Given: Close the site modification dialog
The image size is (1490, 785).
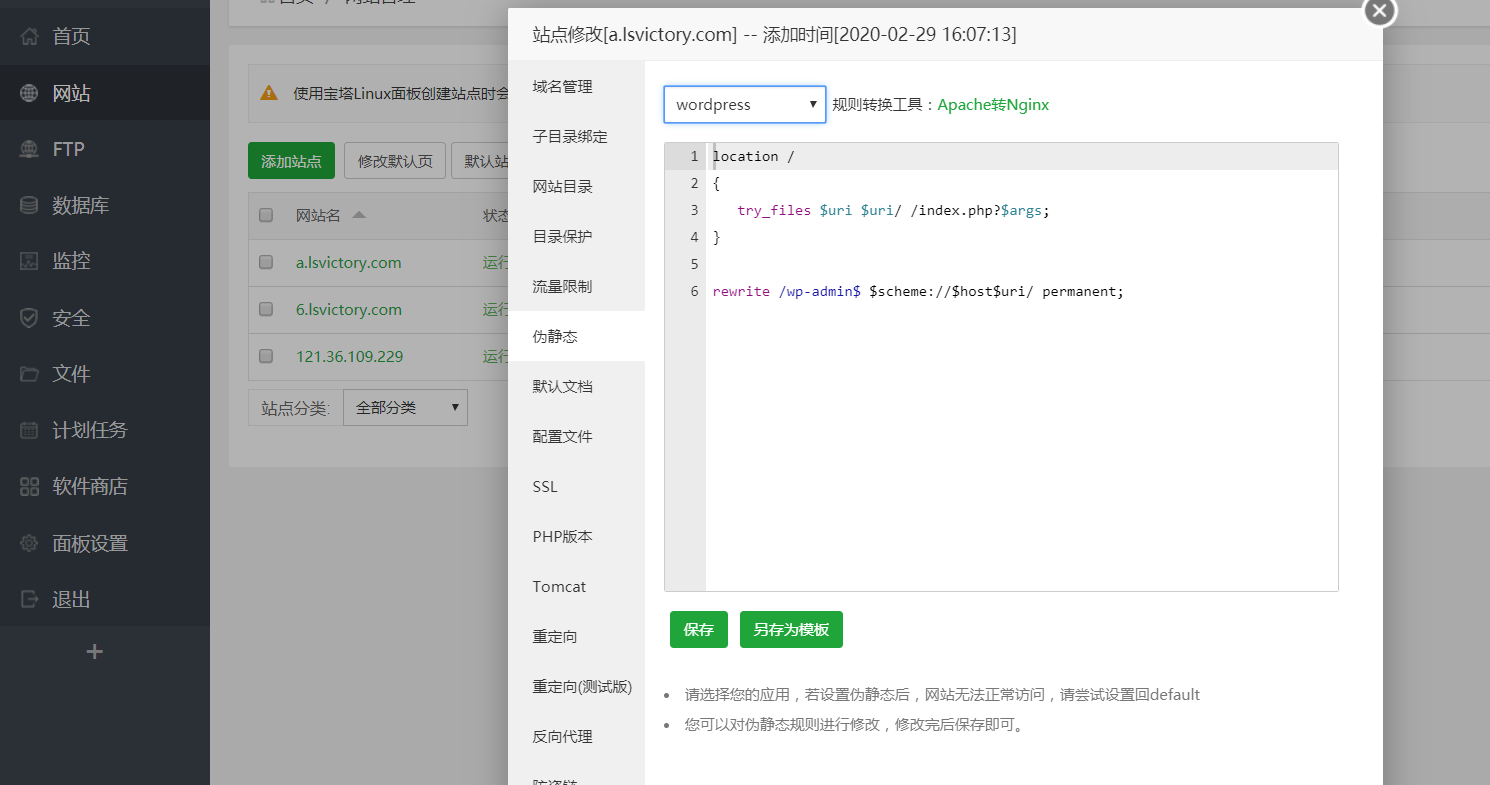Looking at the screenshot, I should (x=1379, y=11).
